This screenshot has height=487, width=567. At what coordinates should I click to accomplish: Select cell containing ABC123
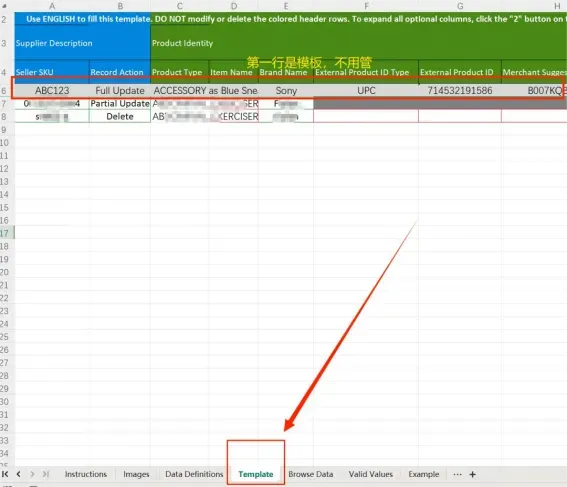point(52,90)
